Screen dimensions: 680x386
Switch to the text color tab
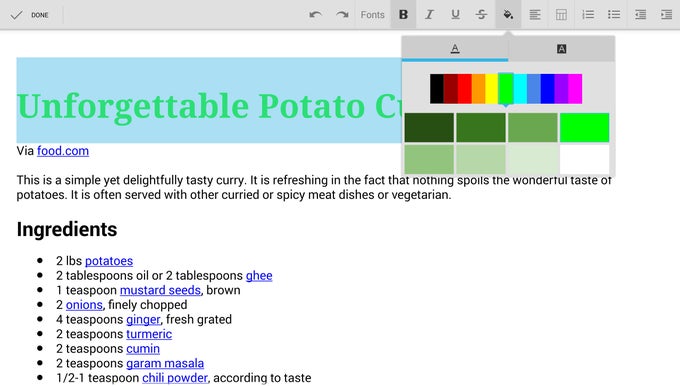point(455,49)
